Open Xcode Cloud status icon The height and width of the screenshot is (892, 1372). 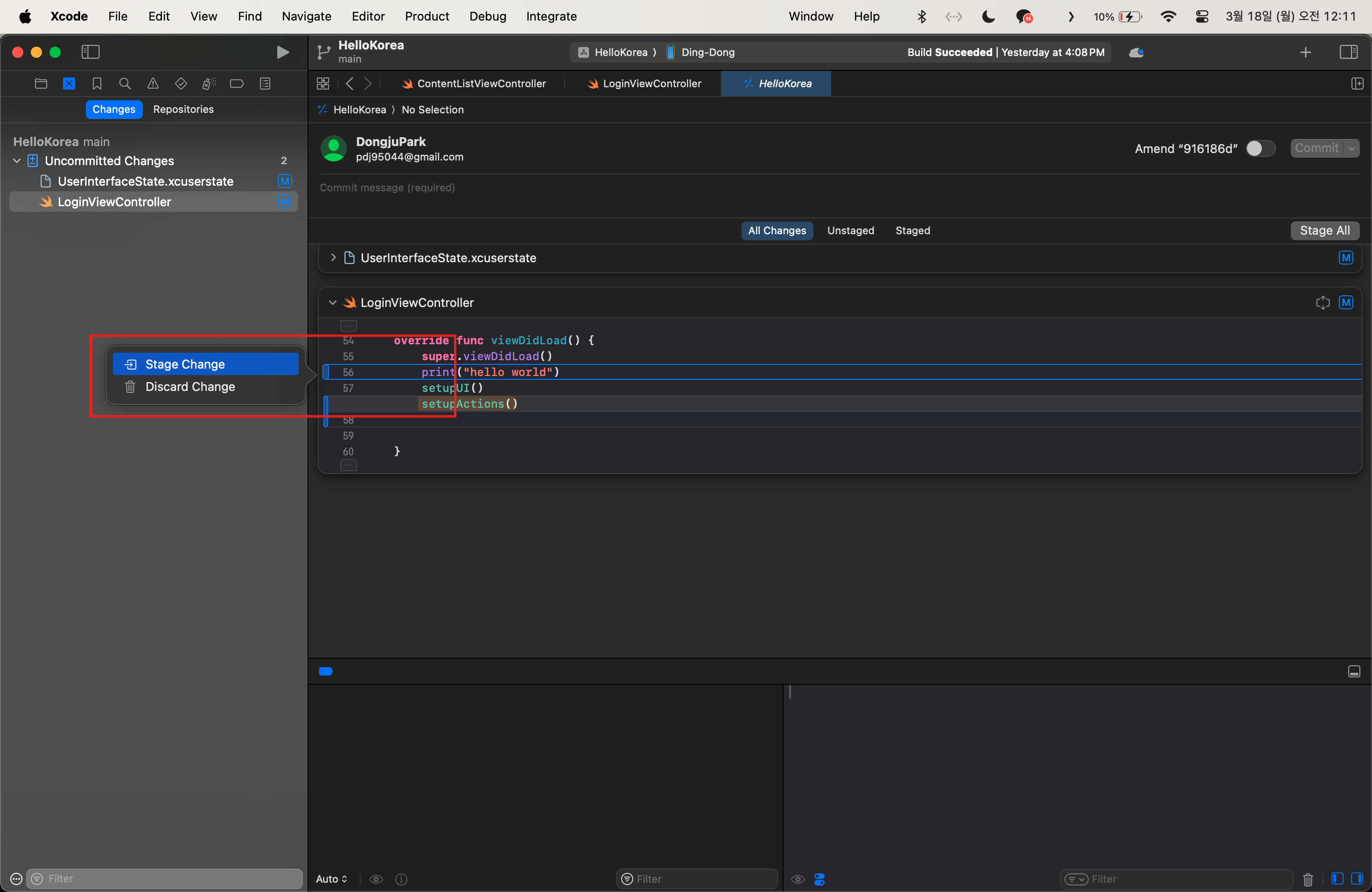coord(1136,52)
